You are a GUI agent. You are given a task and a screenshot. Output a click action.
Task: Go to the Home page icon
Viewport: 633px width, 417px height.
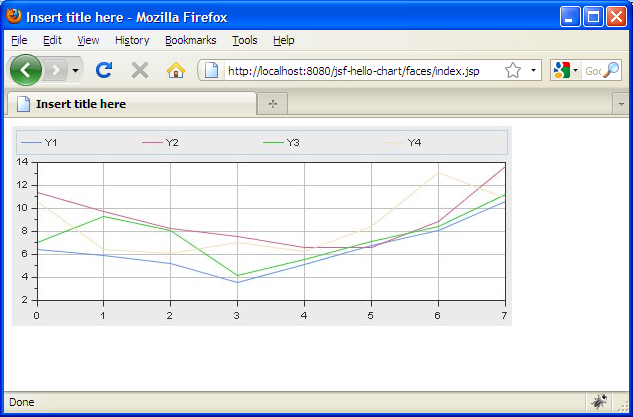(176, 70)
